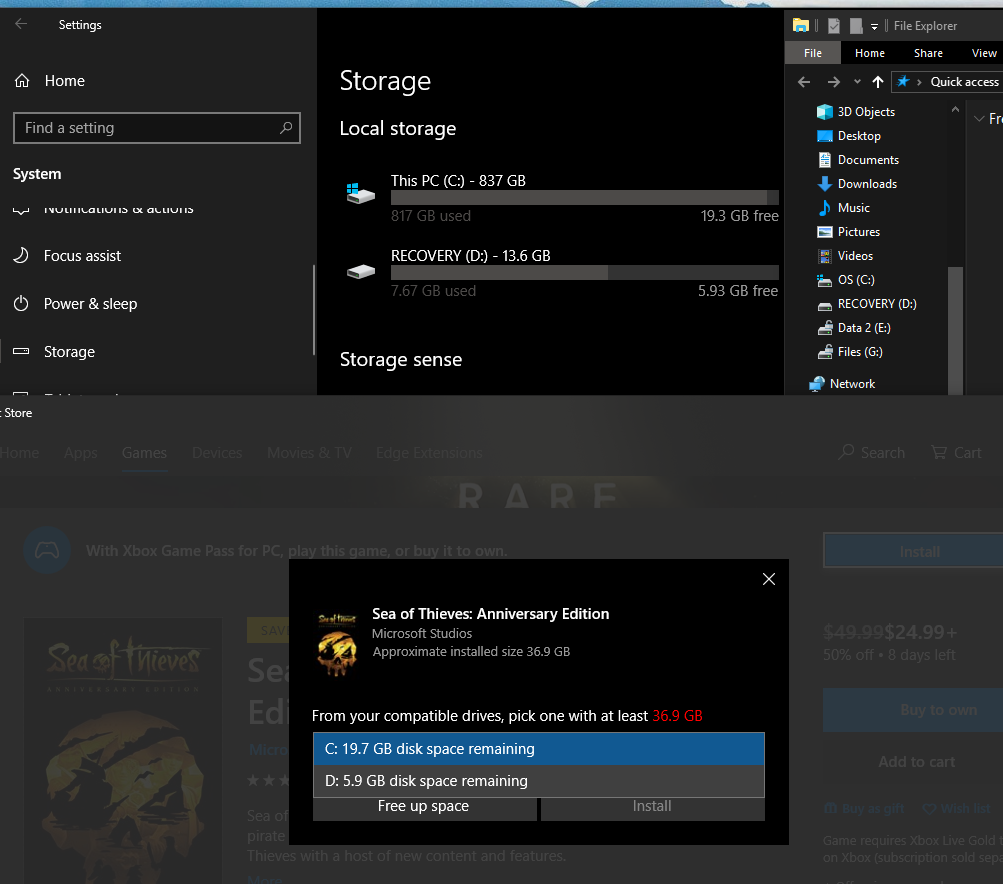Click Settings sidebar scrollbar
This screenshot has width=1003, height=884.
(313, 310)
